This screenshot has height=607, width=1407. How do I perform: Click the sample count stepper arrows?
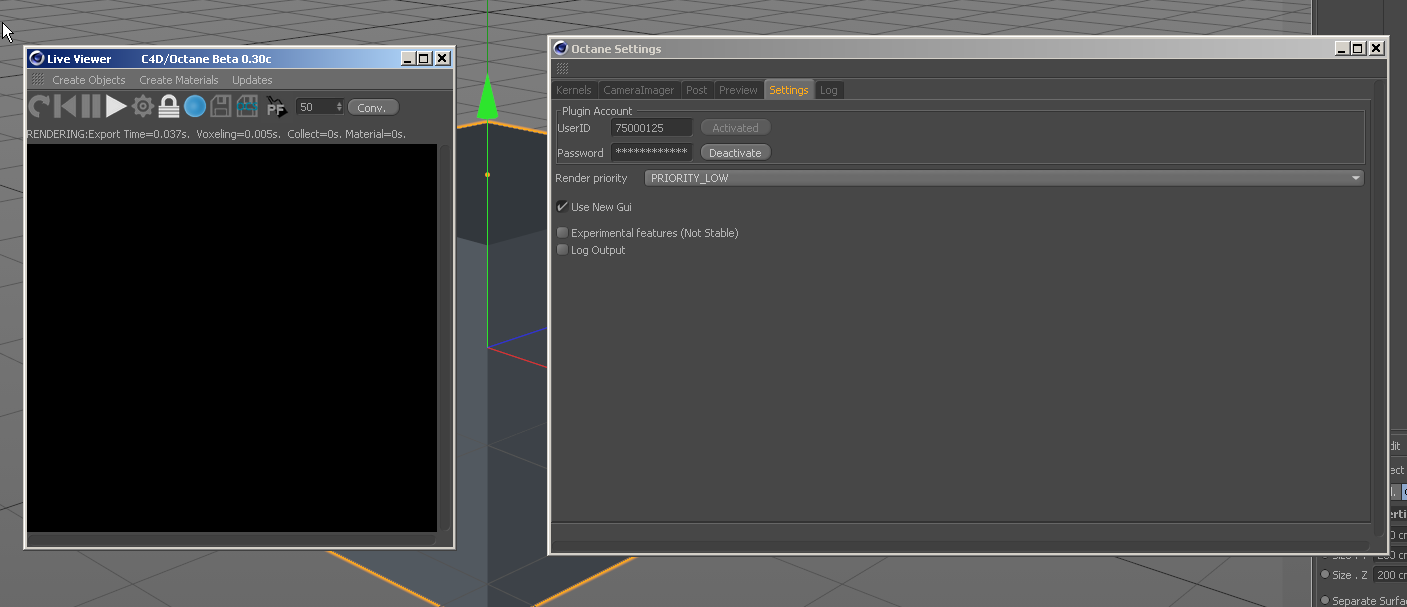(340, 107)
